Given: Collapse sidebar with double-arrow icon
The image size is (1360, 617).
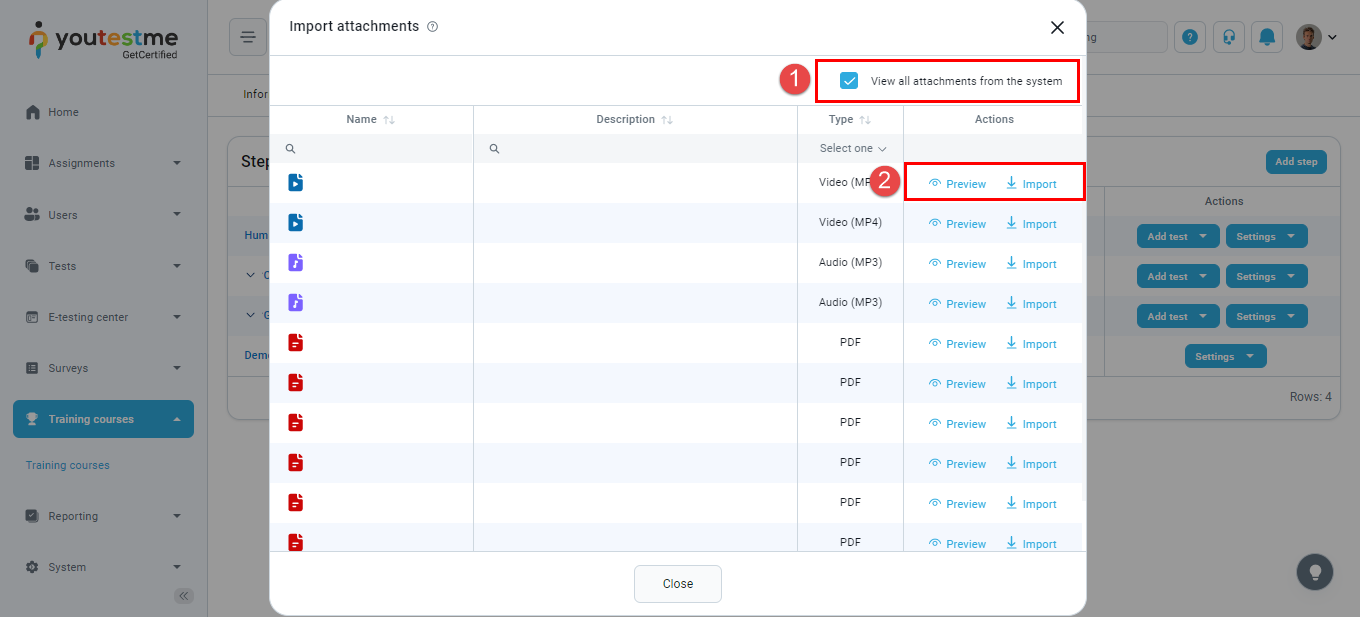Looking at the screenshot, I should pyautogui.click(x=184, y=596).
